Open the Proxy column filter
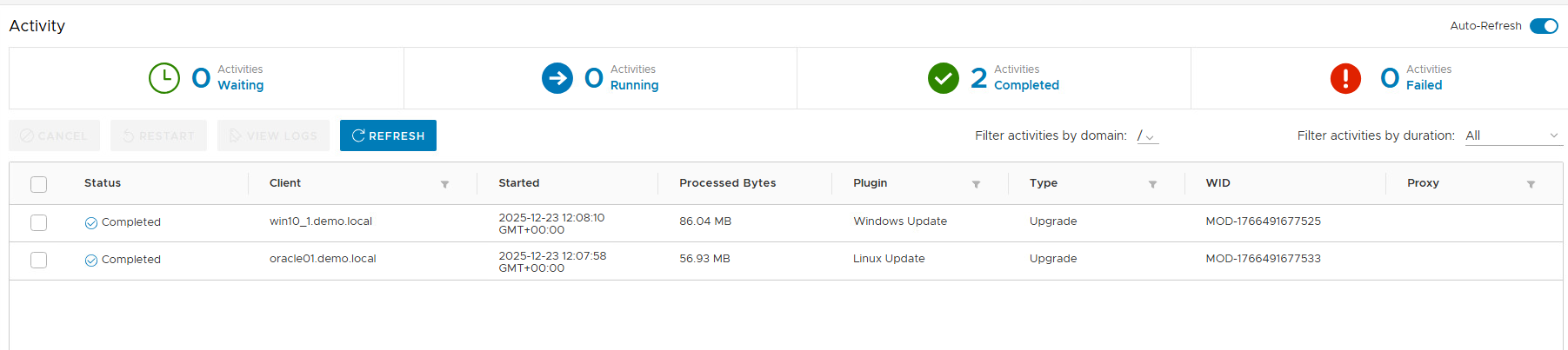The image size is (1568, 350). click(x=1531, y=184)
